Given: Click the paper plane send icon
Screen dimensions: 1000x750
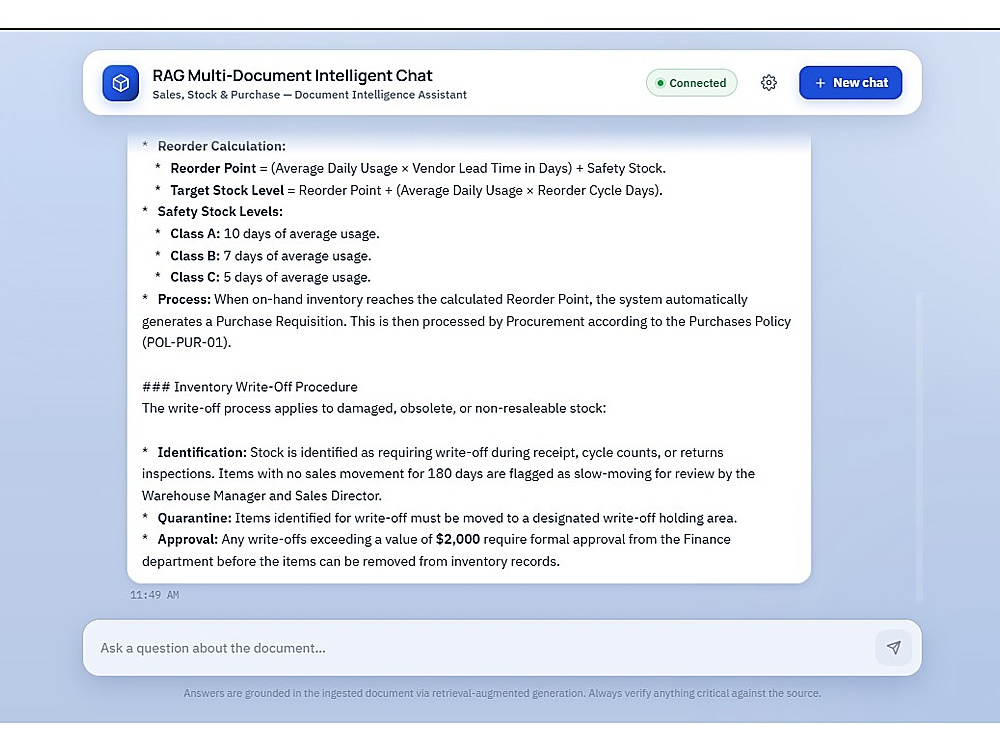Looking at the screenshot, I should coord(893,648).
